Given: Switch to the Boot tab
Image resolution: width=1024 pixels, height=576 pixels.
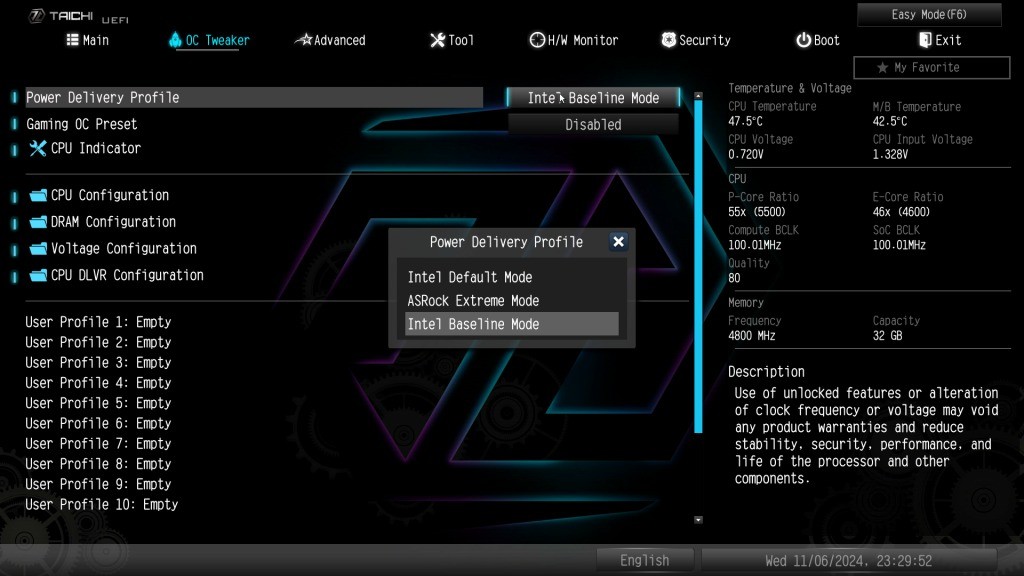Looking at the screenshot, I should click(x=818, y=40).
